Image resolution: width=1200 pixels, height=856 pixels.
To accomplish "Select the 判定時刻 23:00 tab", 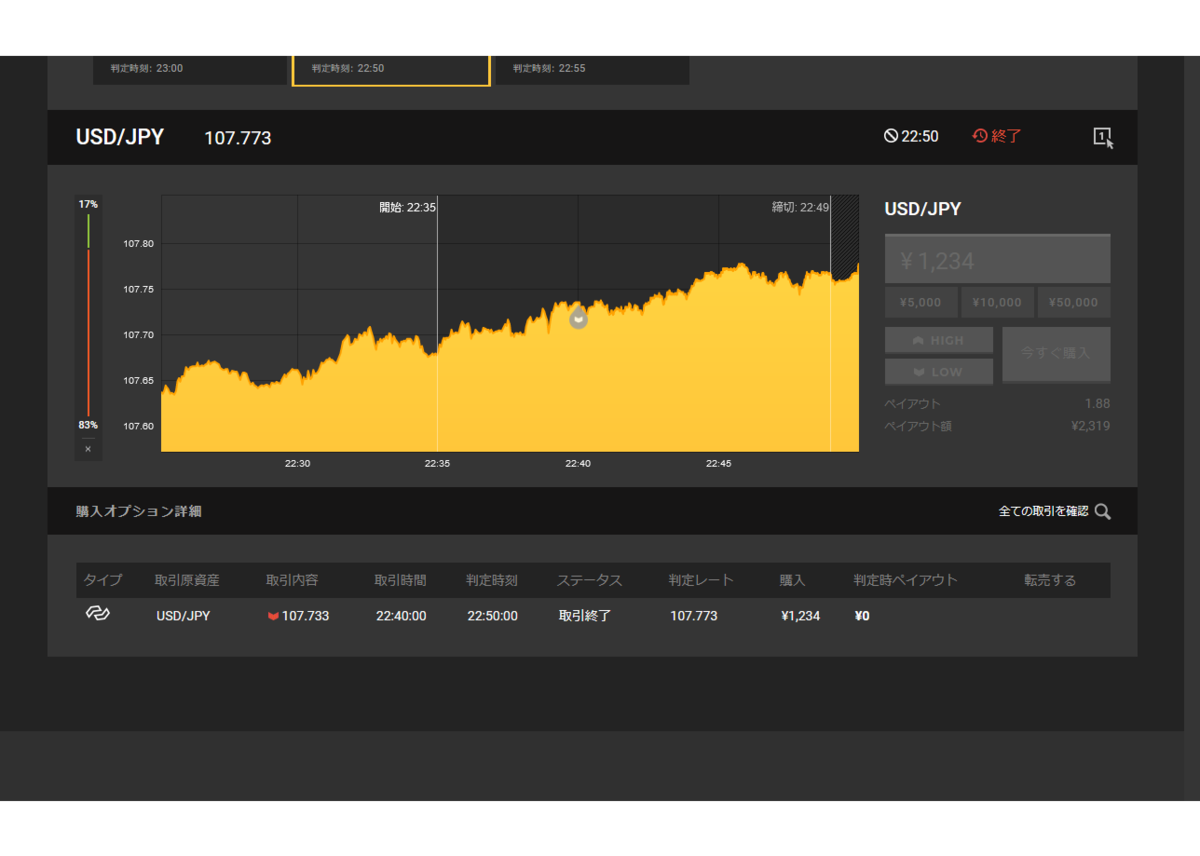I will pos(190,69).
